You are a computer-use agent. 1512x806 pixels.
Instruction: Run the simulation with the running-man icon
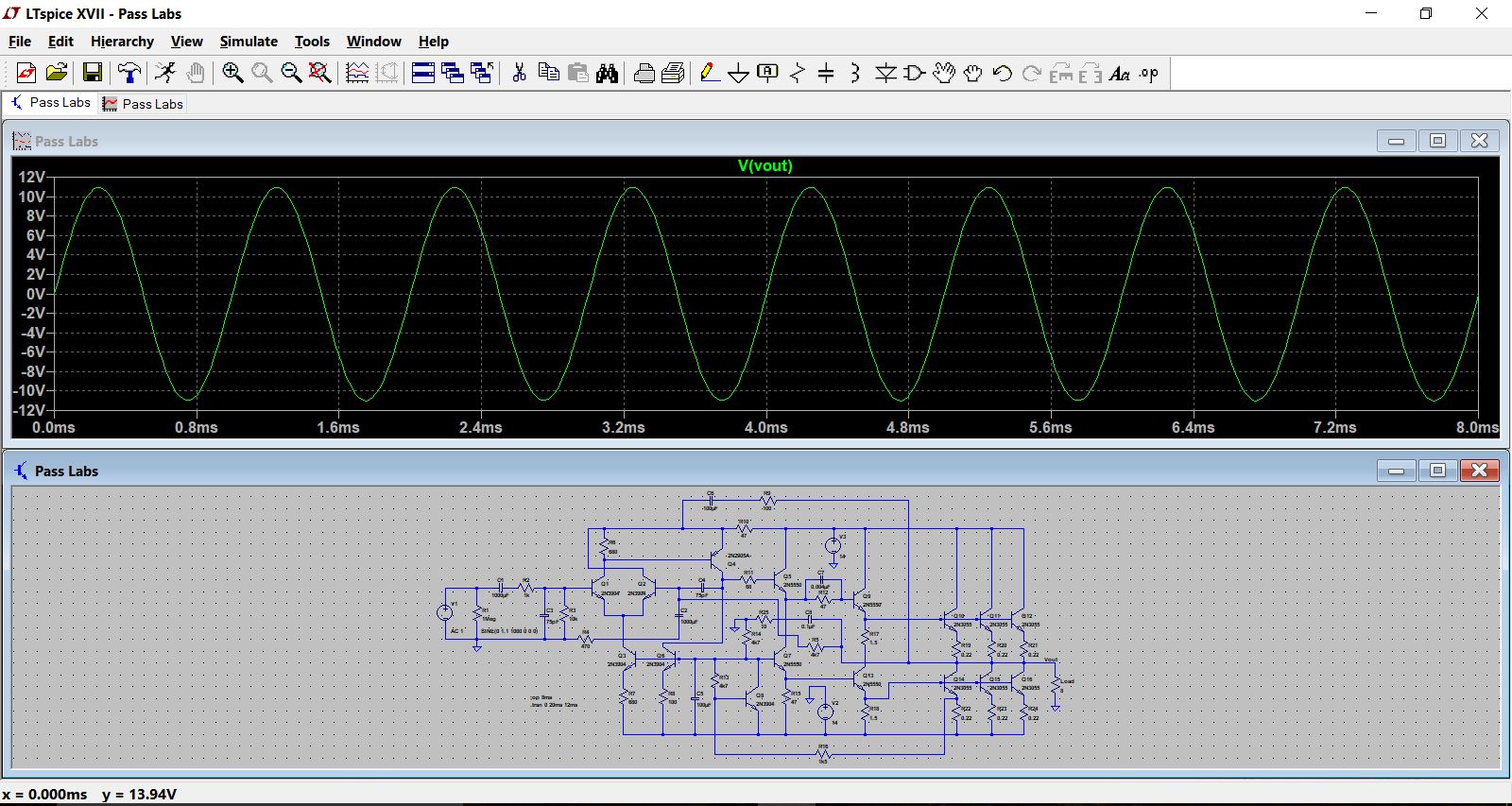click(165, 73)
